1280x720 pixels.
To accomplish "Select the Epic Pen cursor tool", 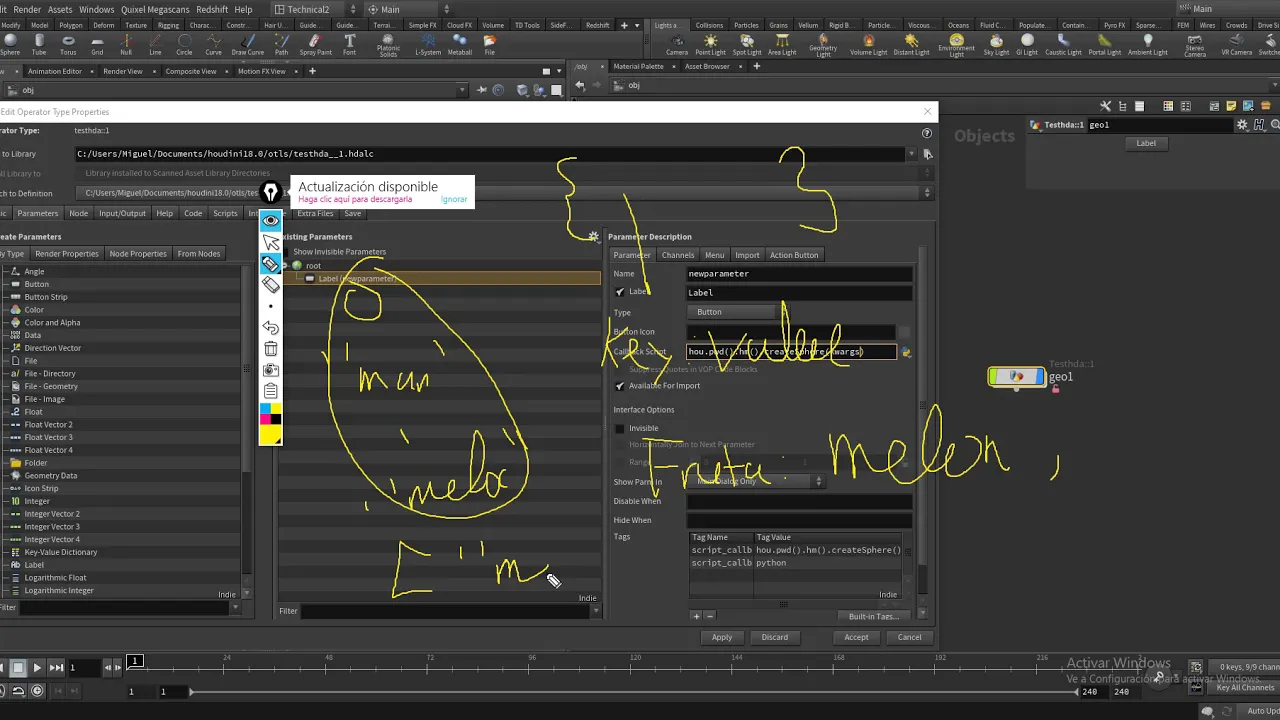I will (270, 242).
